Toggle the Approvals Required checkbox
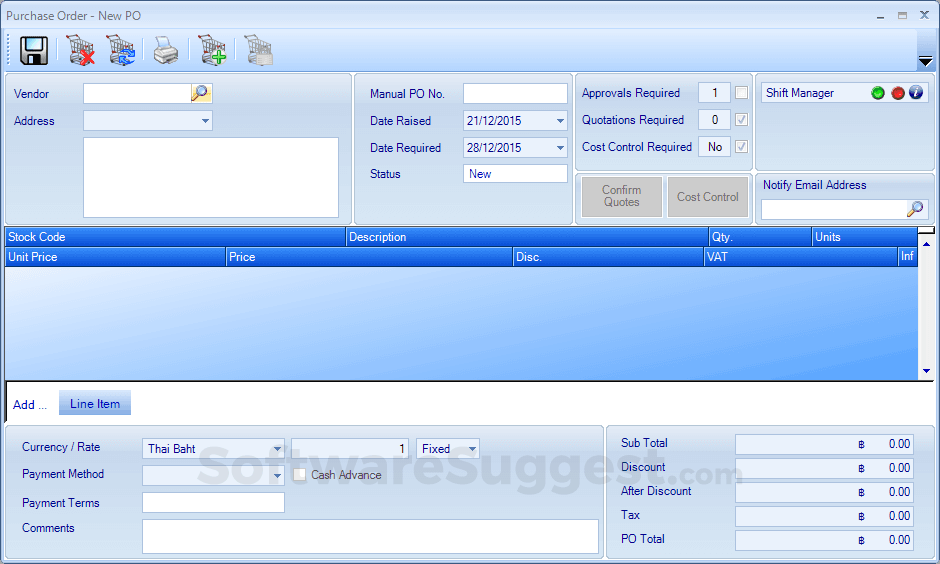Image resolution: width=940 pixels, height=564 pixels. pos(742,93)
